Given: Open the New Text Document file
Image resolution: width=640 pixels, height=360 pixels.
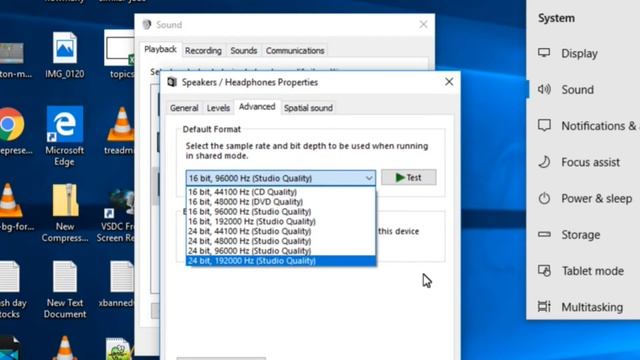Looking at the screenshot, I should pyautogui.click(x=65, y=276).
